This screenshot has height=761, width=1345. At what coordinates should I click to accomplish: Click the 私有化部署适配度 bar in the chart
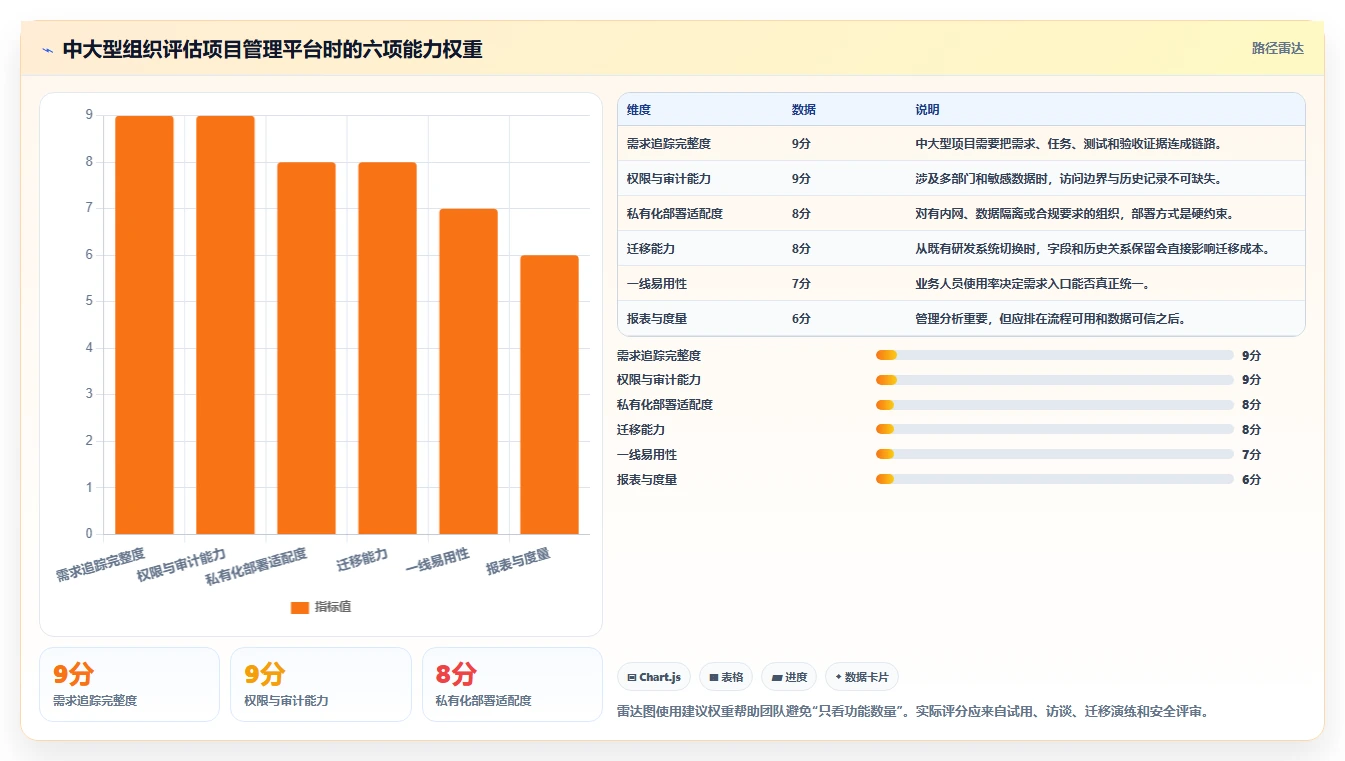pyautogui.click(x=306, y=348)
